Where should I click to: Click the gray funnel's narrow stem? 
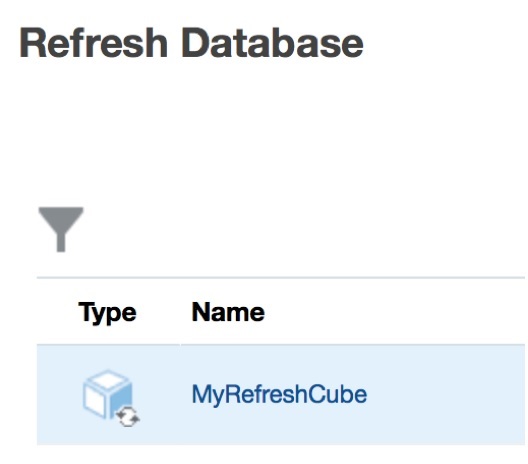click(x=61, y=243)
